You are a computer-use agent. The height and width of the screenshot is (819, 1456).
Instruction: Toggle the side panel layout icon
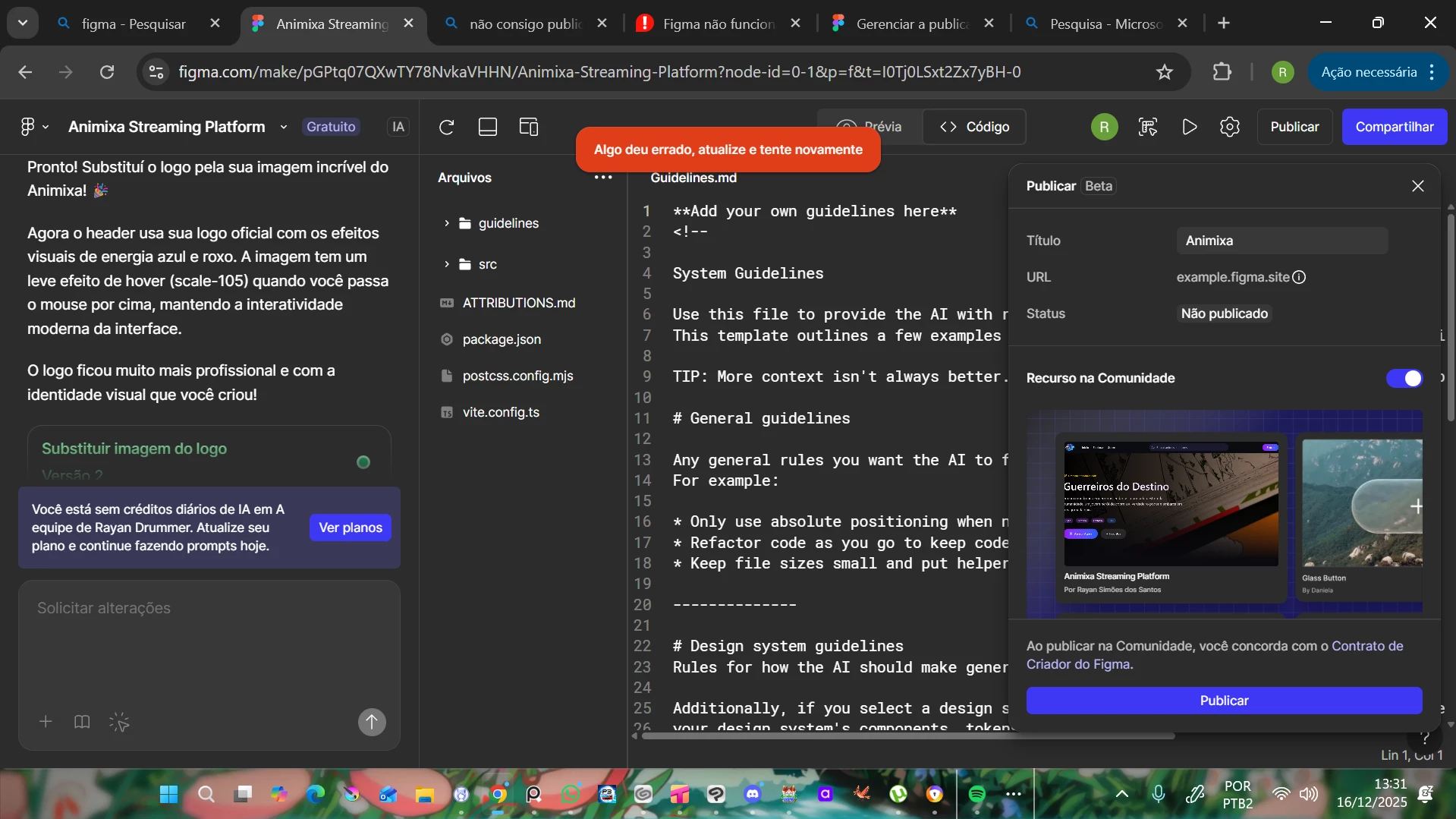pyautogui.click(x=529, y=127)
